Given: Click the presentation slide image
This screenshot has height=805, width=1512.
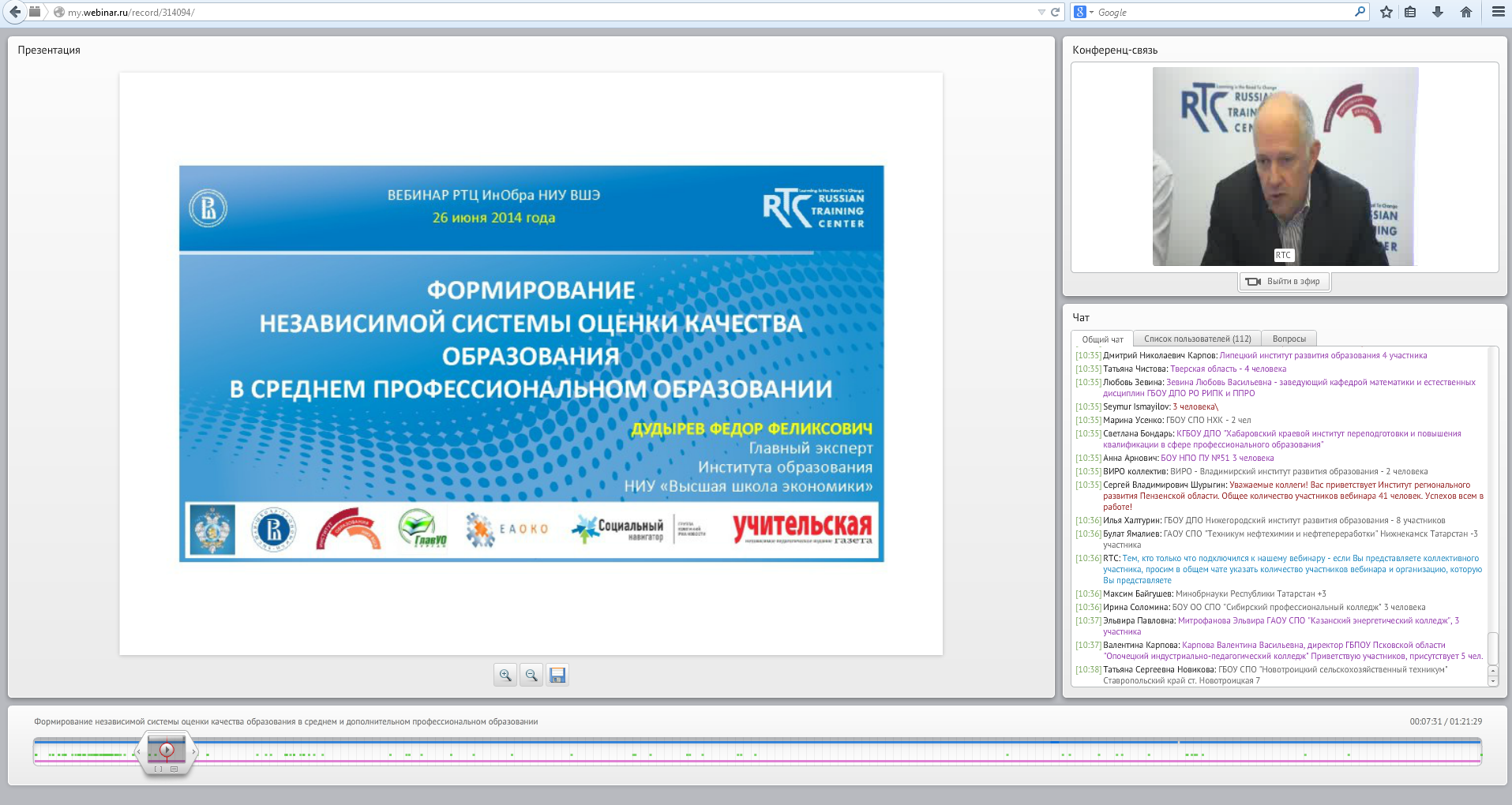Looking at the screenshot, I should click(x=531, y=363).
